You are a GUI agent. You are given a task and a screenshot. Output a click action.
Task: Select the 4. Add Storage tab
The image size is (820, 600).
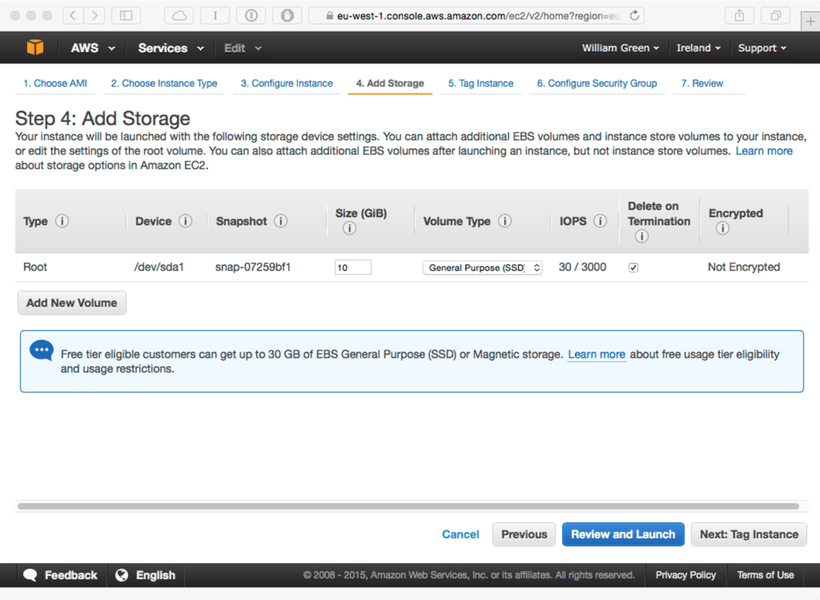tap(390, 83)
